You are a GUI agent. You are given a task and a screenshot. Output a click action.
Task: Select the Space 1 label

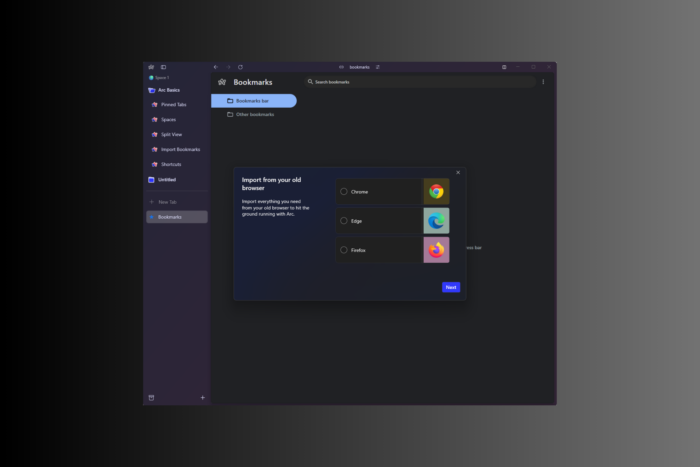point(162,78)
